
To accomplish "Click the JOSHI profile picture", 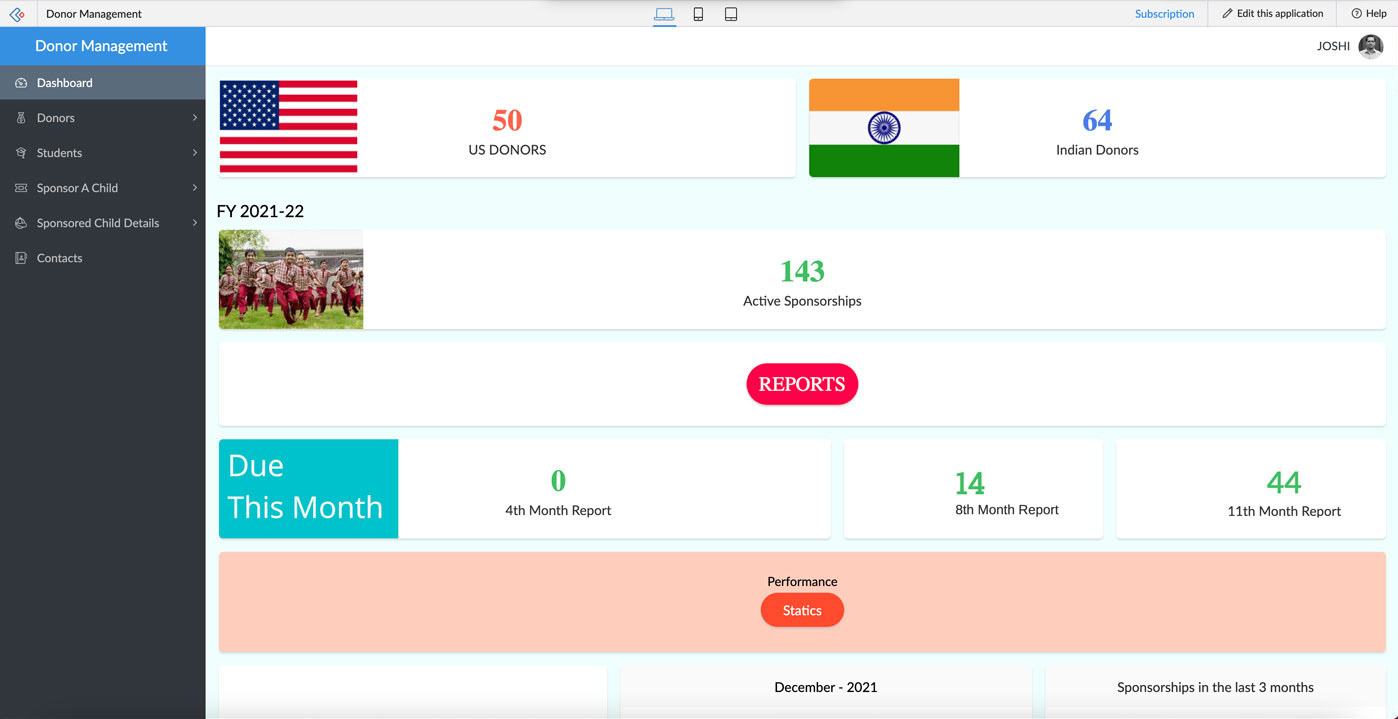I will (x=1372, y=45).
